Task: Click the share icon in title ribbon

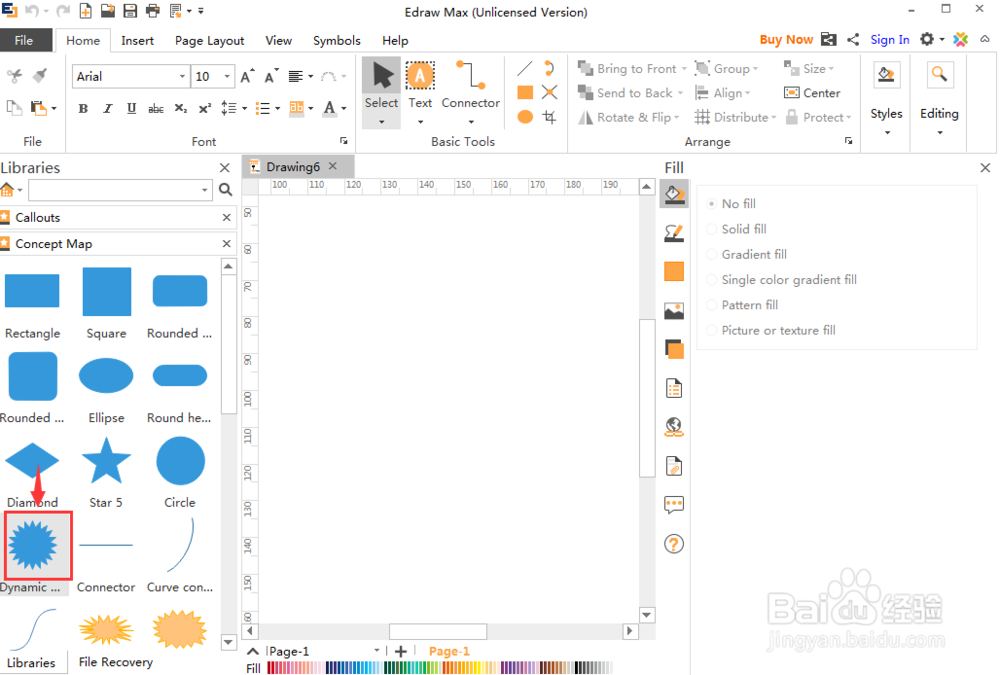Action: tap(853, 40)
